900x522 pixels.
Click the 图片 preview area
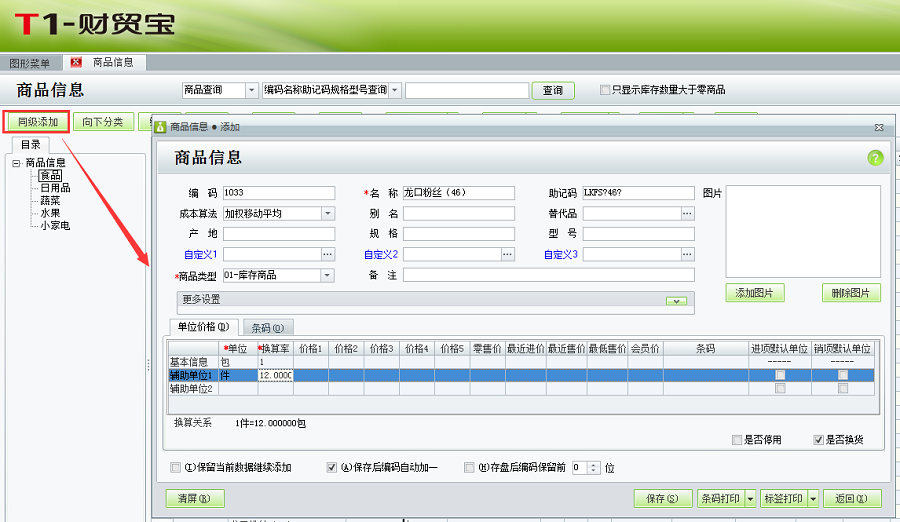(803, 231)
